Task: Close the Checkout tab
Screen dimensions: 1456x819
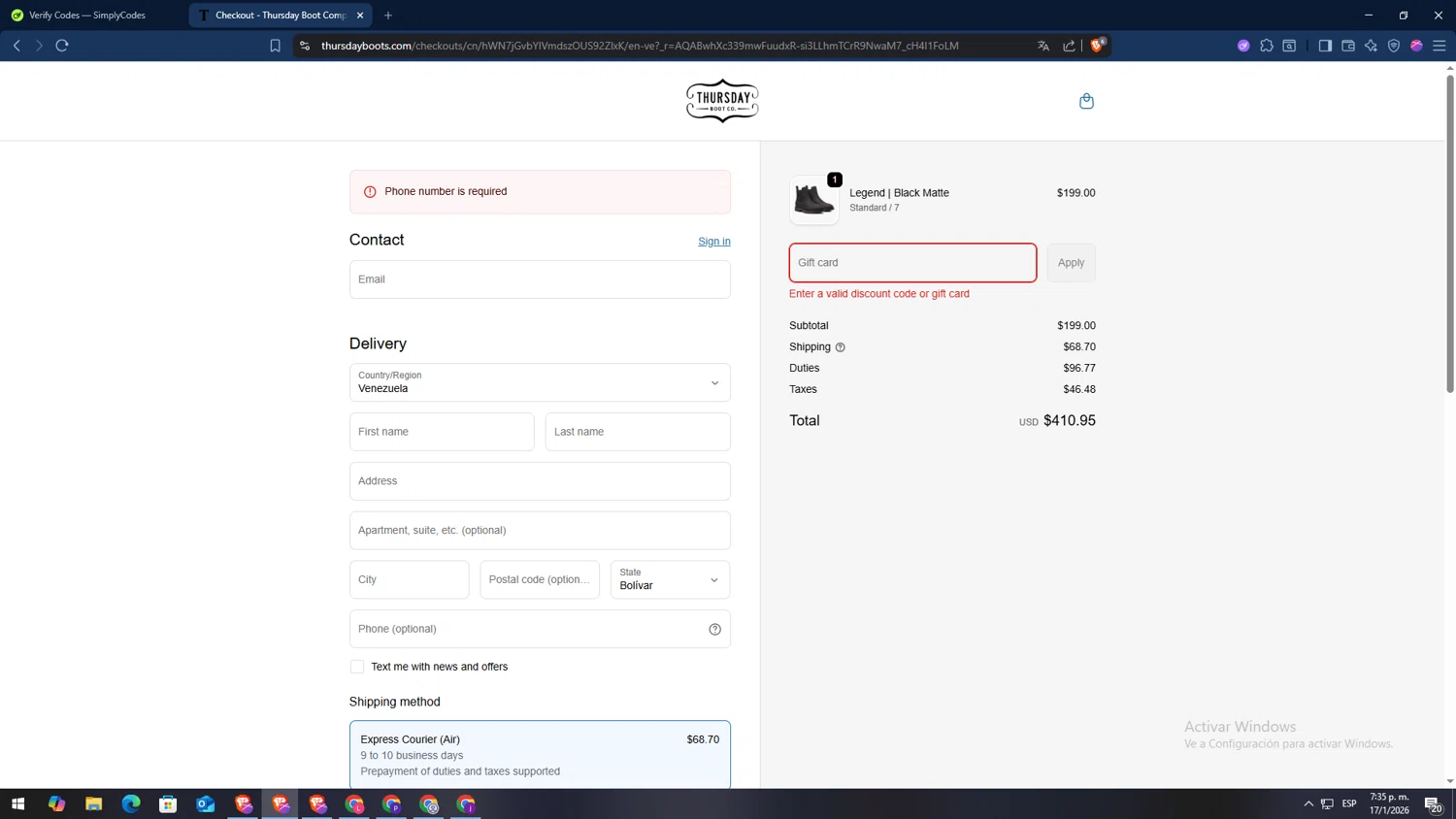Action: click(360, 16)
